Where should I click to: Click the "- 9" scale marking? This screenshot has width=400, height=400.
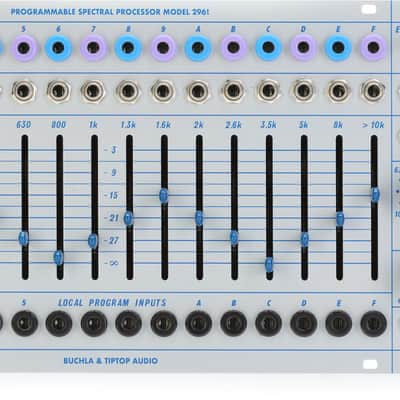click(110, 173)
